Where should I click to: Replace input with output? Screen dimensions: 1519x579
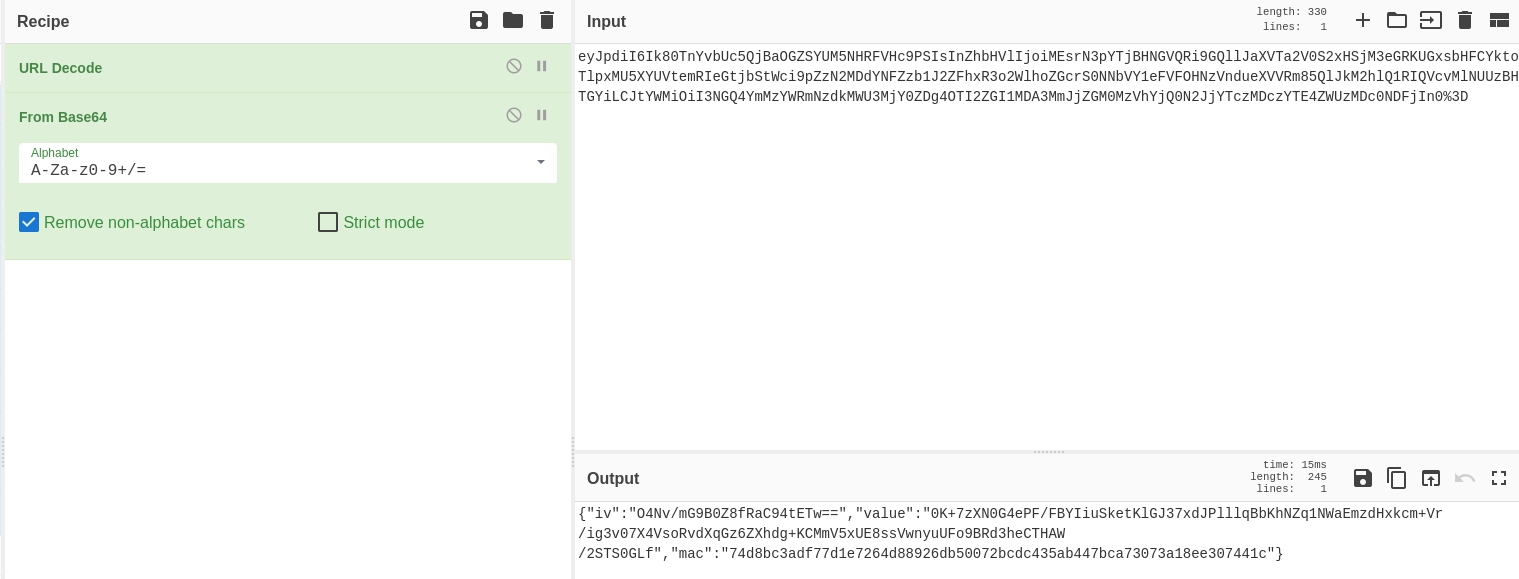(x=1431, y=478)
